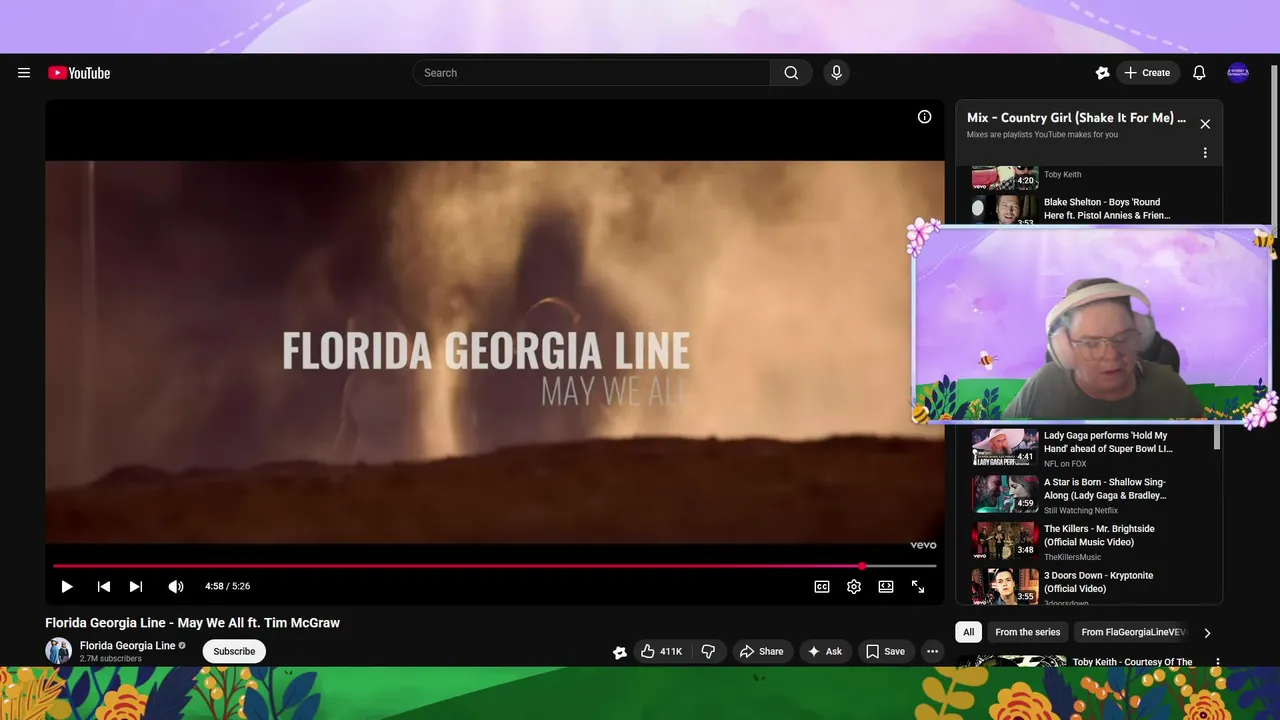Click the Mix Country Girl playlist title
This screenshot has width=1280, height=720.
click(x=1076, y=118)
